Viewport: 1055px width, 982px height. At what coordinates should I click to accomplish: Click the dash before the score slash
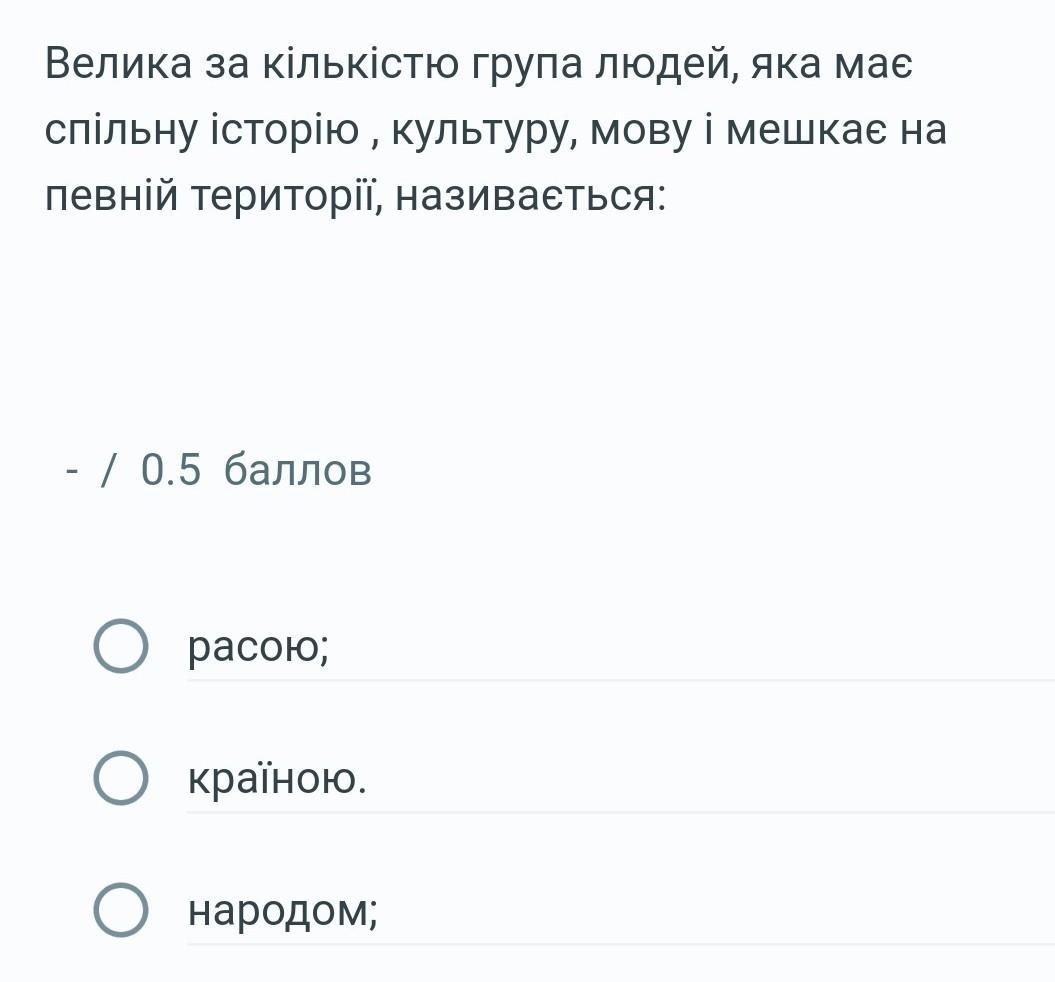pos(72,471)
